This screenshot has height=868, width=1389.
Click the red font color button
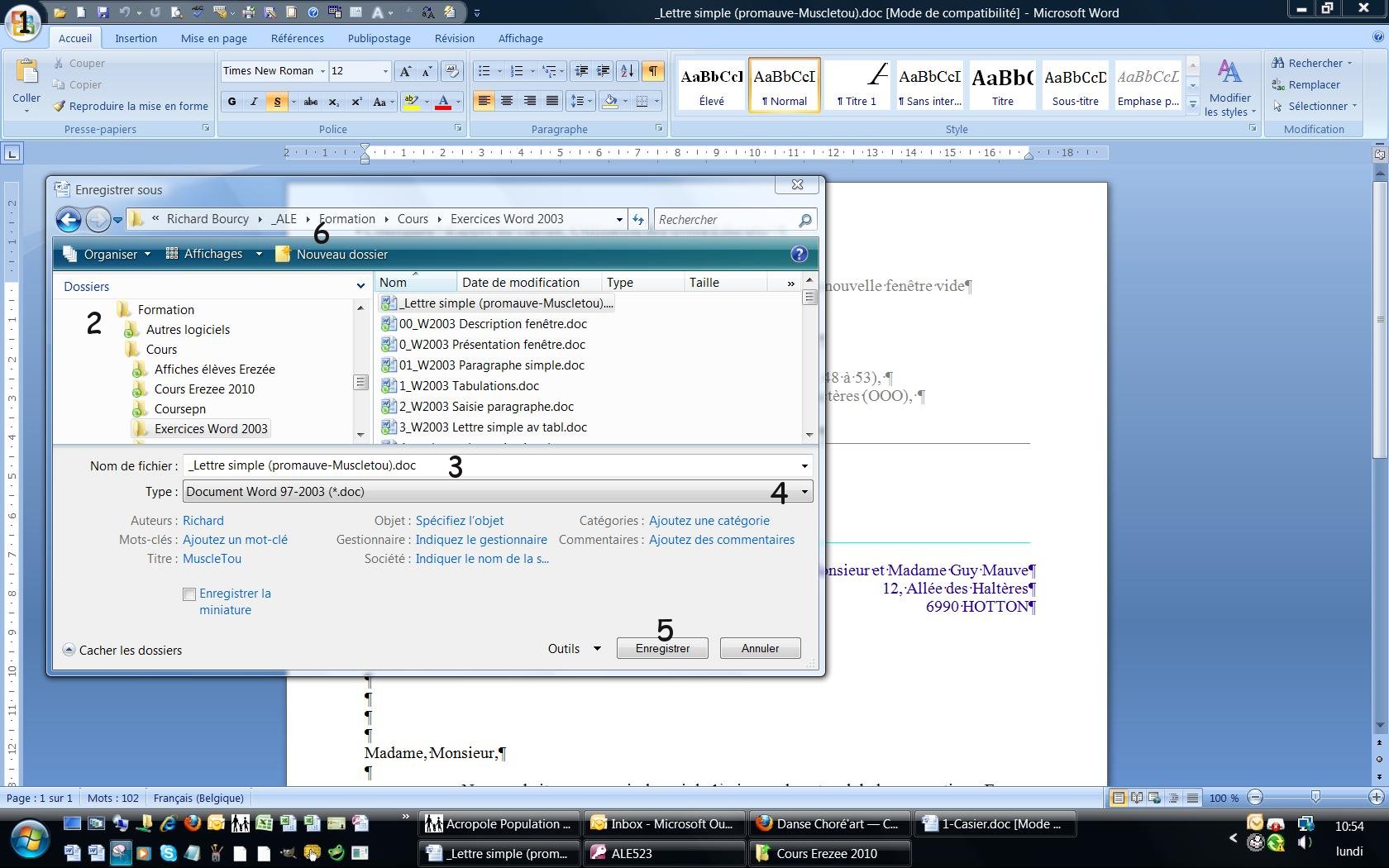pyautogui.click(x=443, y=102)
